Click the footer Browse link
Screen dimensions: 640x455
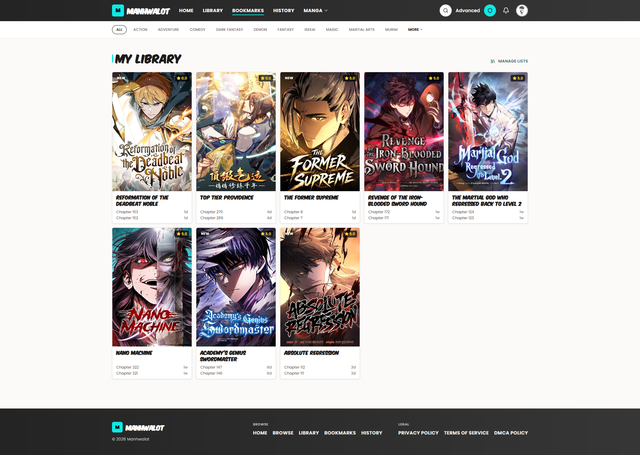tap(283, 433)
